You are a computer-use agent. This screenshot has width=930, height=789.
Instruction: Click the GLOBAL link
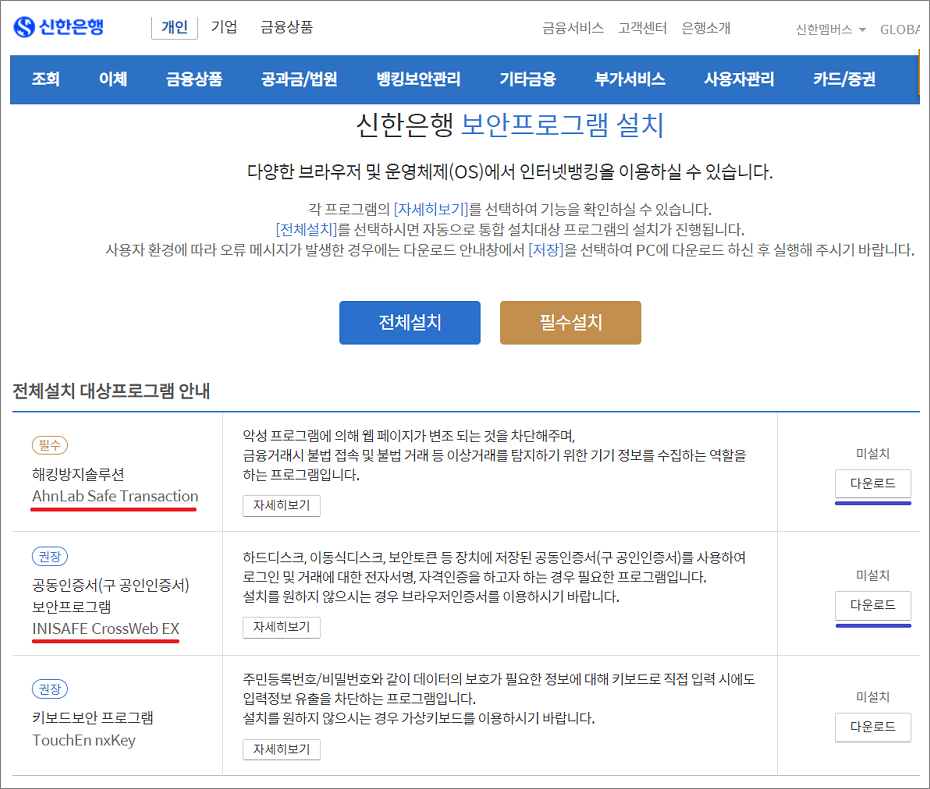900,30
